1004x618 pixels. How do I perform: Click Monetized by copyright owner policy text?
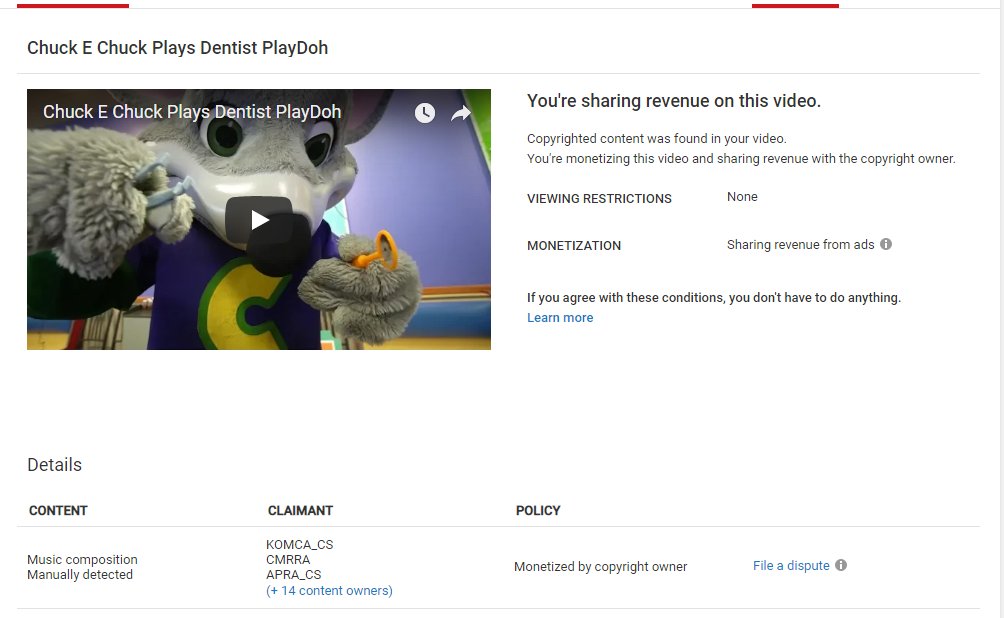(x=601, y=567)
